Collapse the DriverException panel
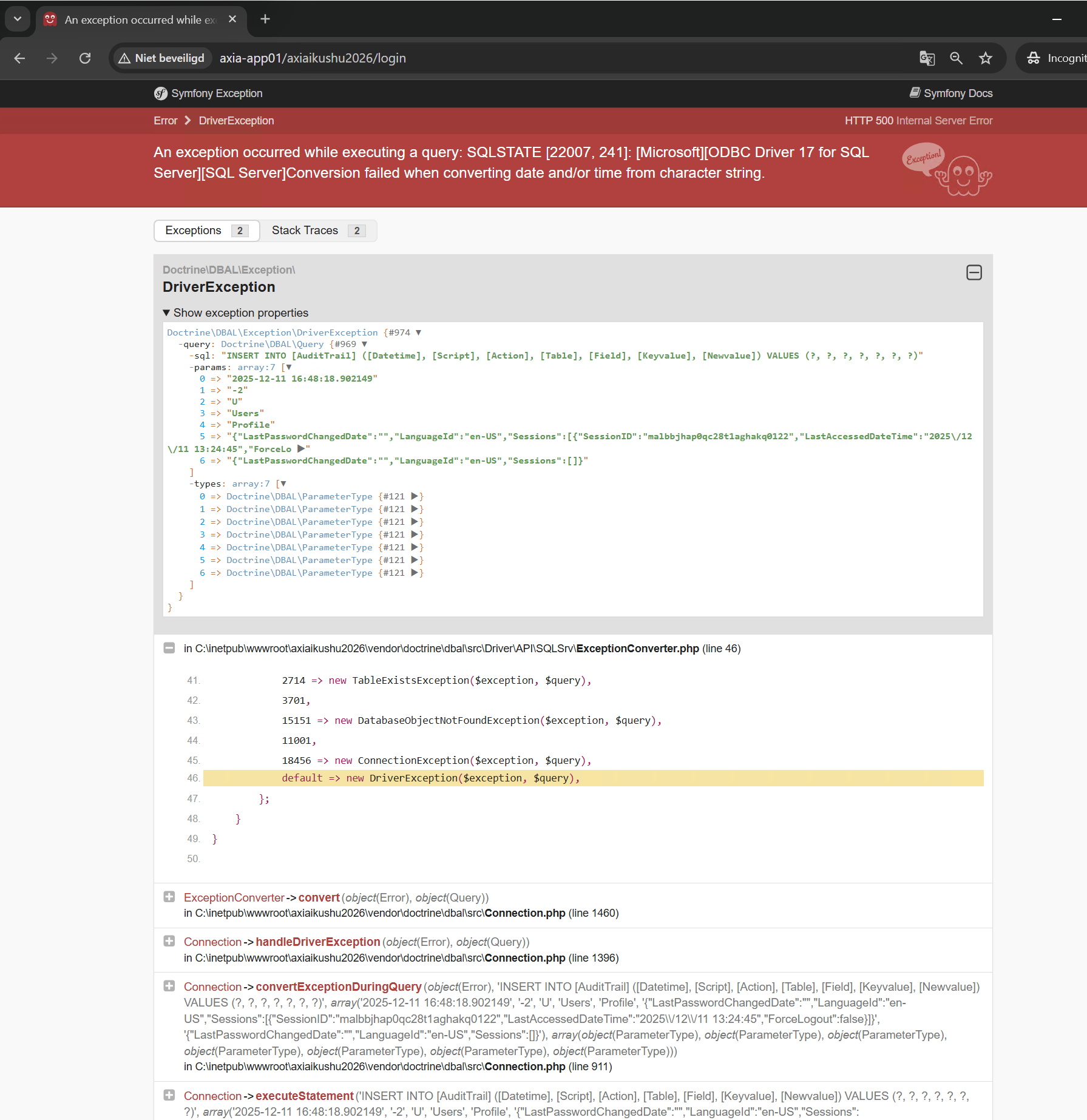This screenshot has height=1120, width=1087. pyautogui.click(x=974, y=273)
